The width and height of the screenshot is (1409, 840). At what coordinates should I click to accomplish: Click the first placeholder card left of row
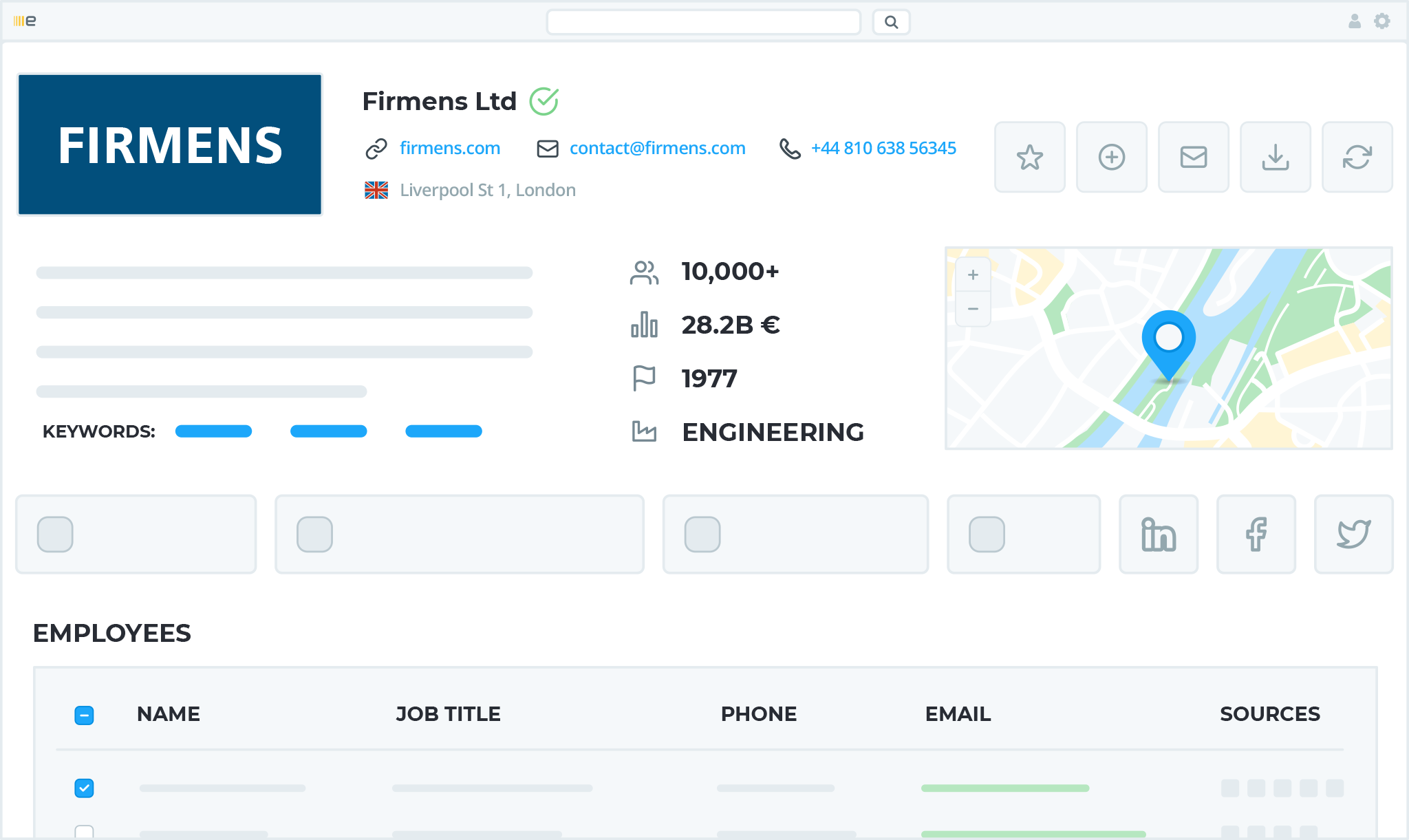(136, 535)
